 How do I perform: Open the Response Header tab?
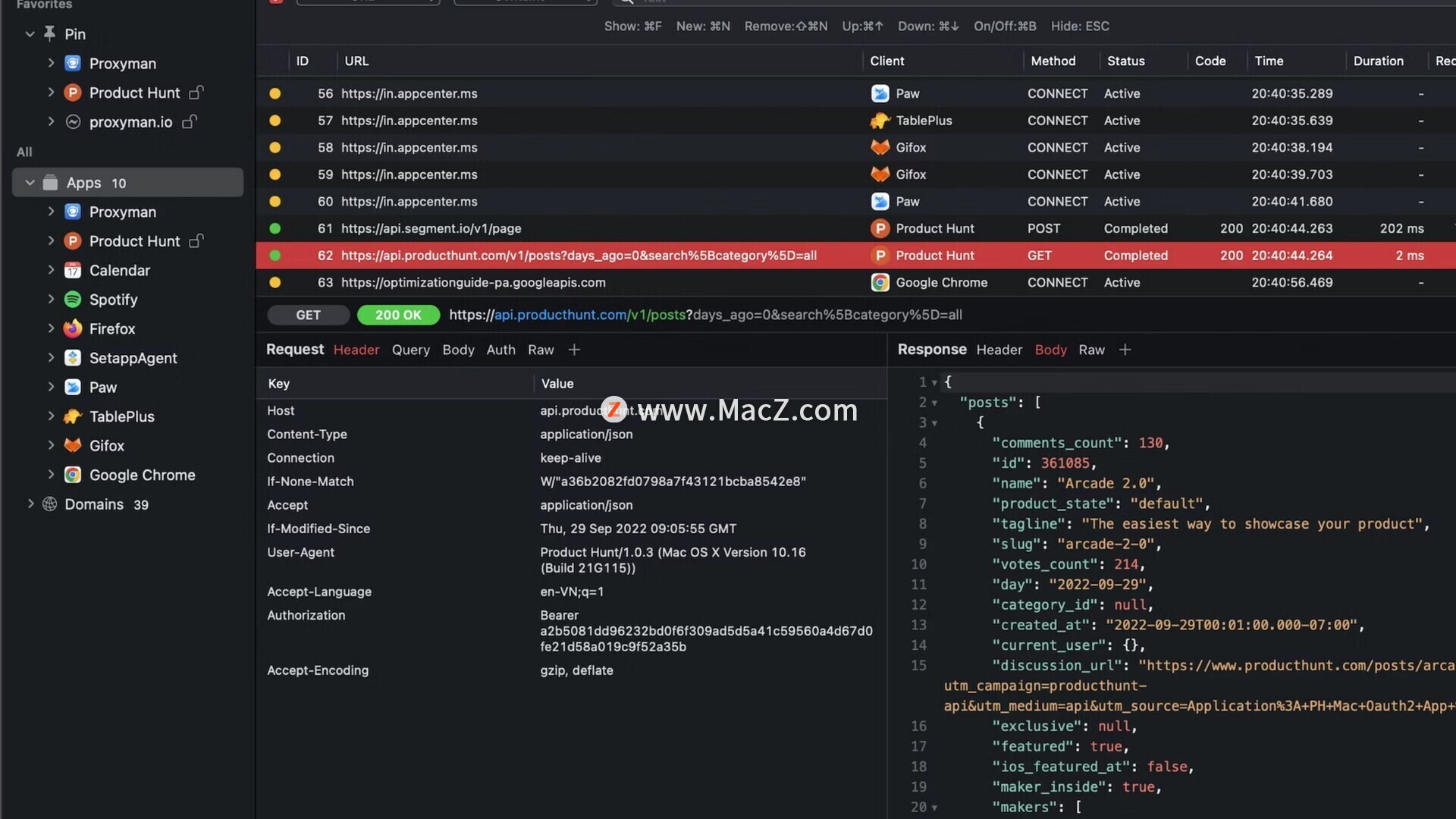point(999,350)
